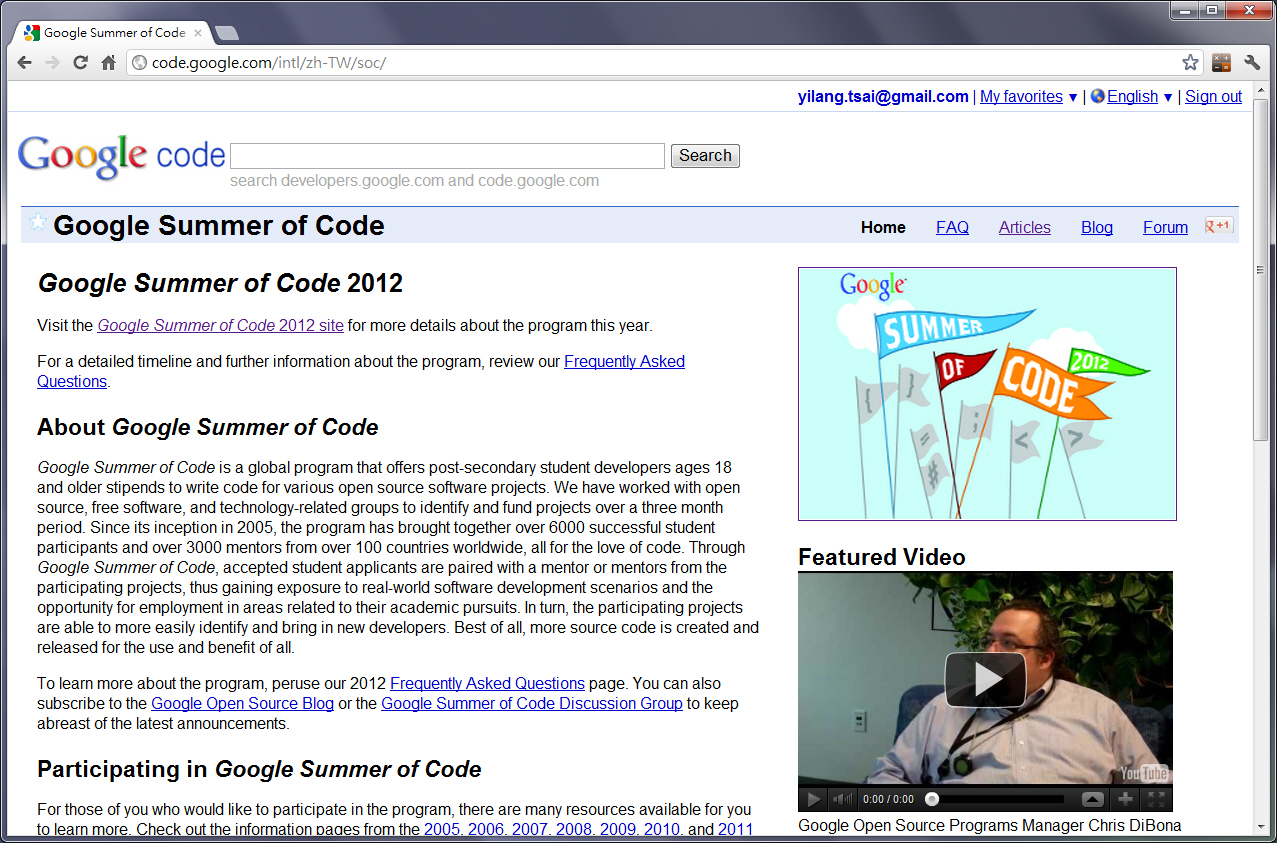Click the video seek bar handle
The width and height of the screenshot is (1277, 843).
coord(932,799)
